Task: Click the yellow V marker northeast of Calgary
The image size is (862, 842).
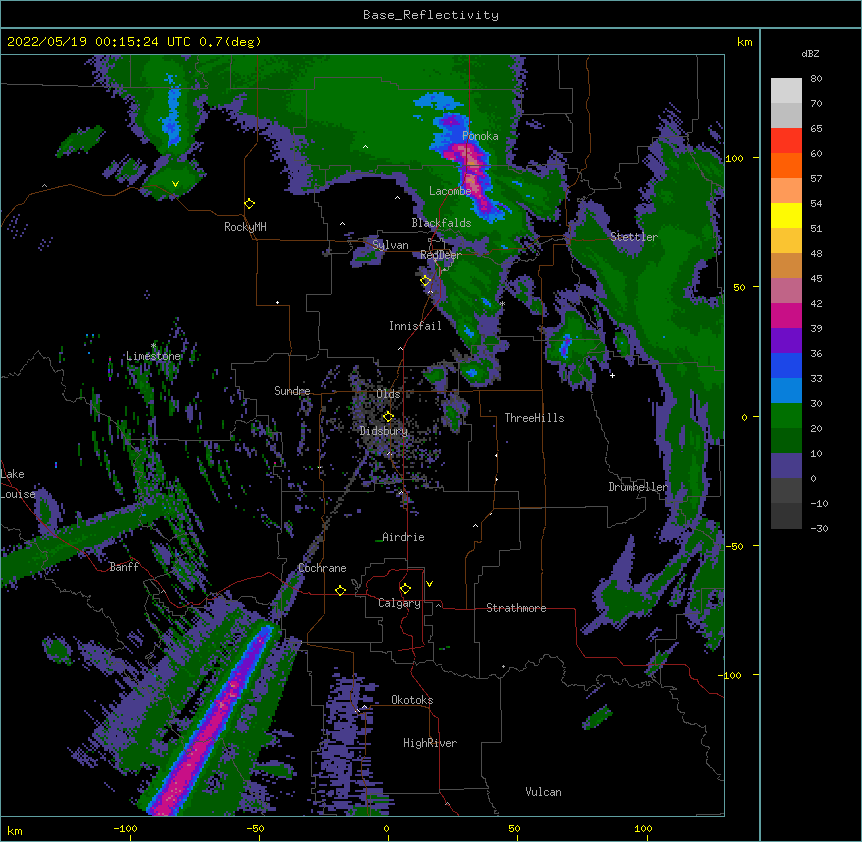Action: [x=429, y=584]
